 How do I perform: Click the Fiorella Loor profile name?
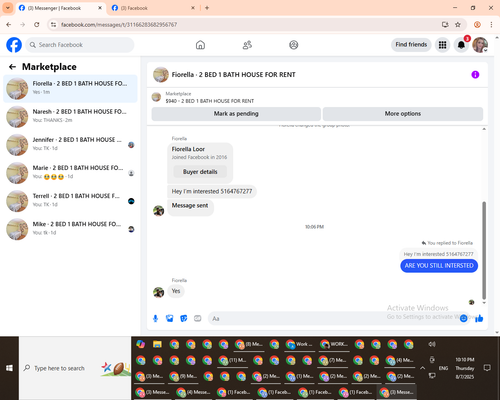pyautogui.click(x=188, y=149)
